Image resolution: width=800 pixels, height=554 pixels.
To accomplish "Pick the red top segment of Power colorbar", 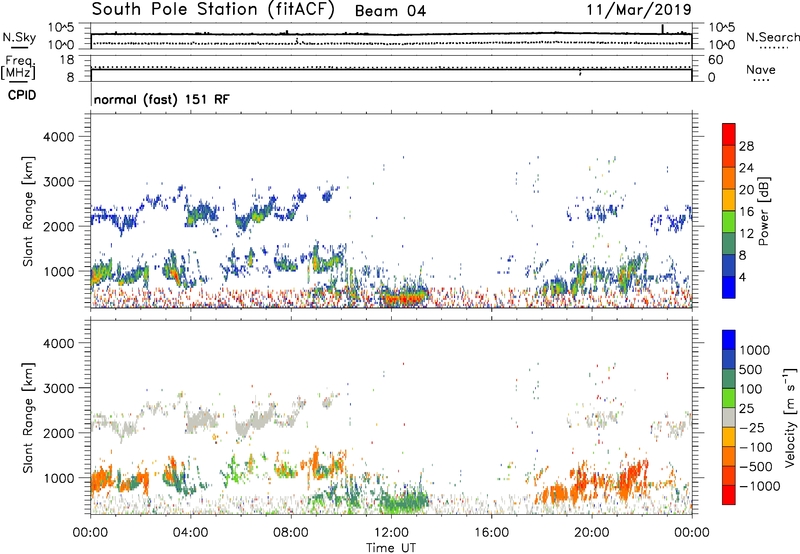I will 729,135.
